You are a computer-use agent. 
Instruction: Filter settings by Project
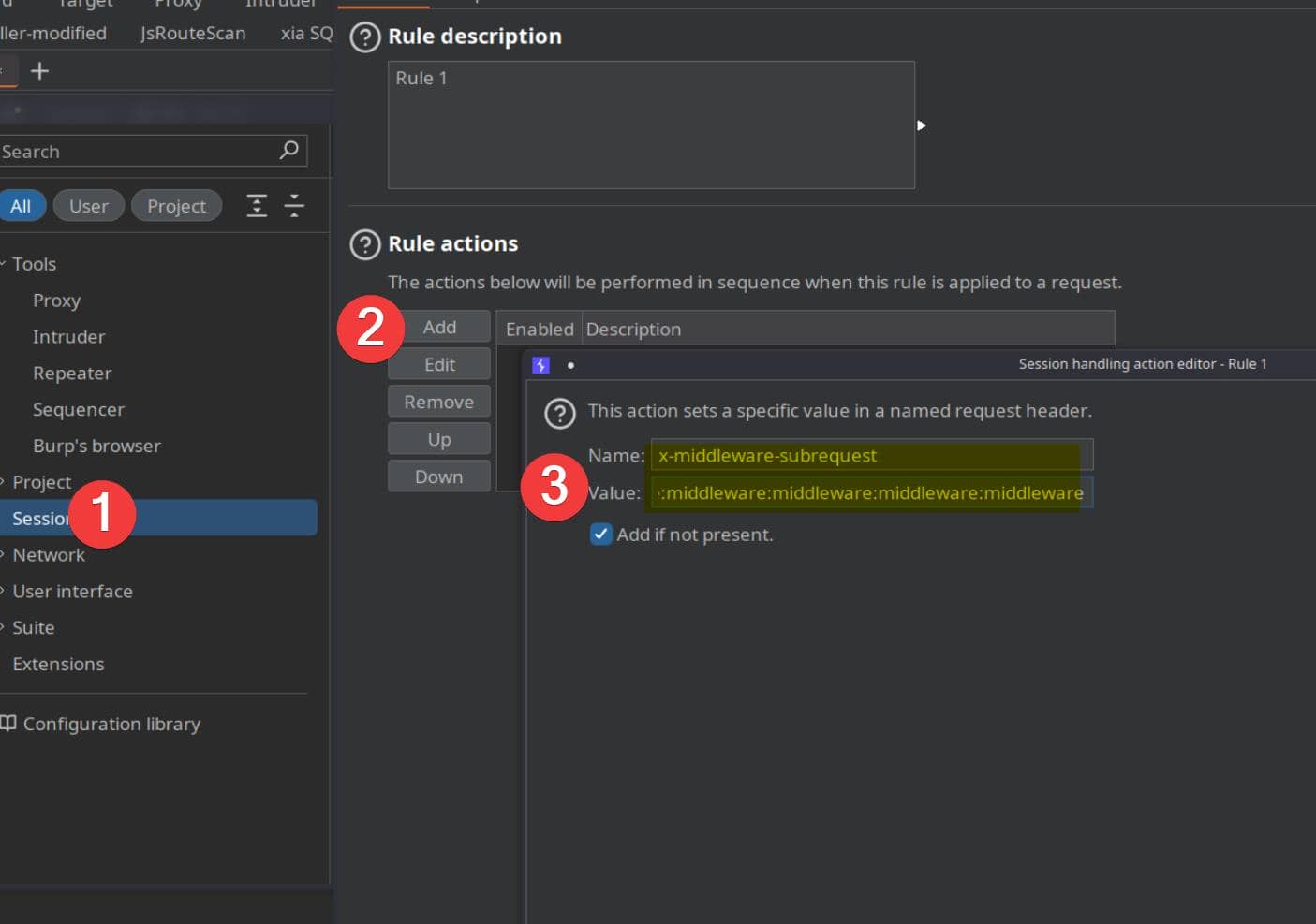[176, 206]
